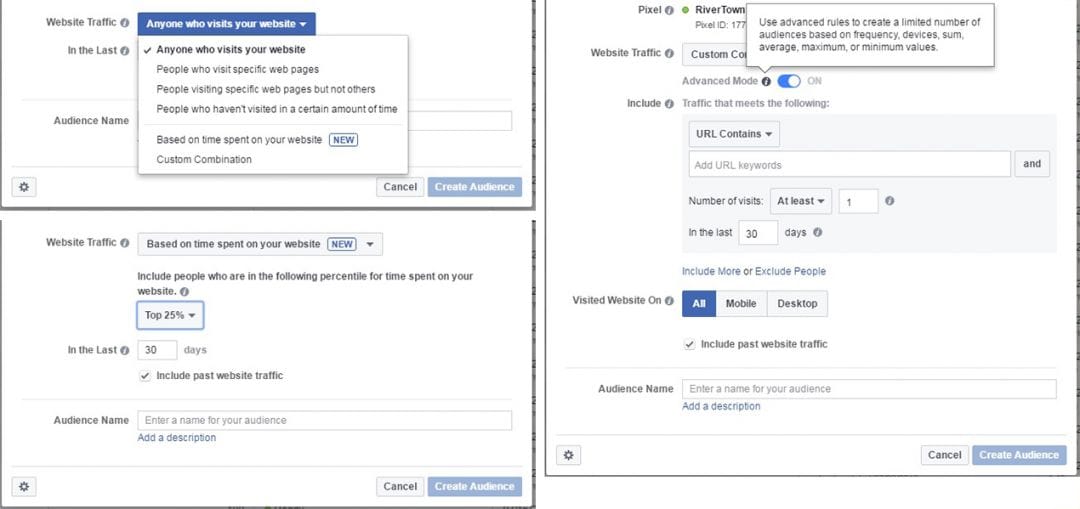
Task: Click Exclude People link
Action: coord(791,271)
